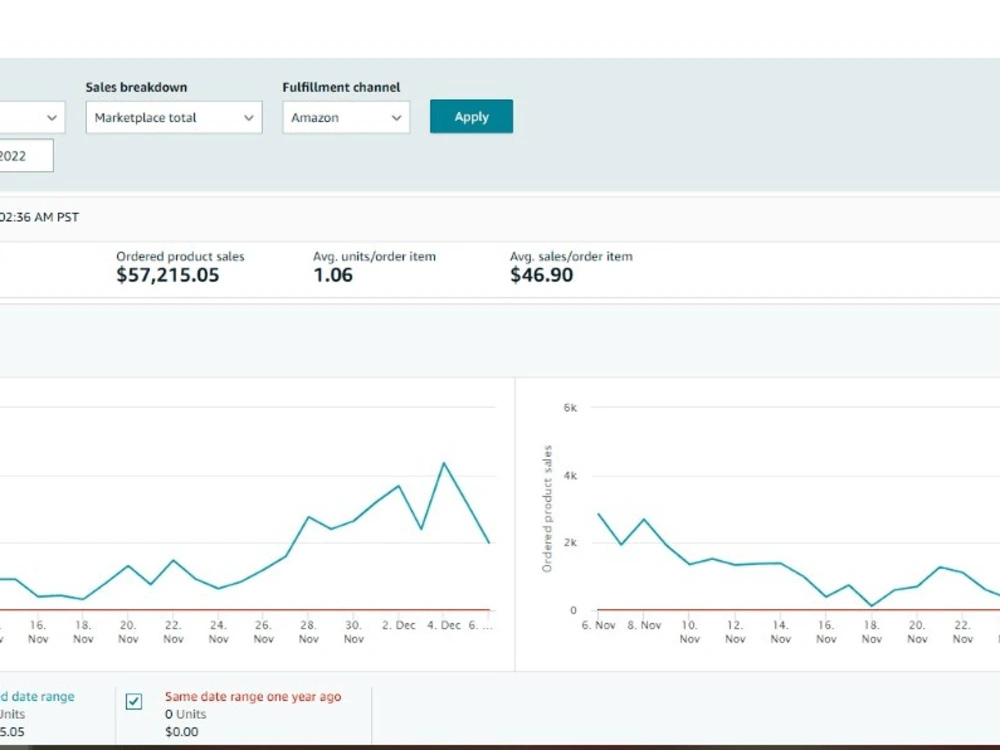Click the 02:36 AM PST timestamp

coord(39,217)
